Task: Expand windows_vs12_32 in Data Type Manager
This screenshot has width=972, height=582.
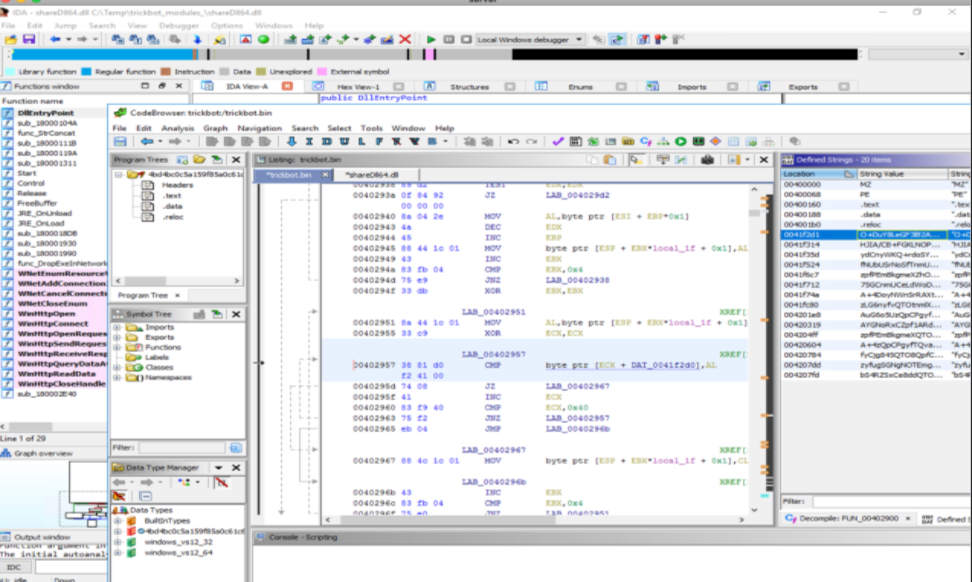Action: click(x=118, y=542)
